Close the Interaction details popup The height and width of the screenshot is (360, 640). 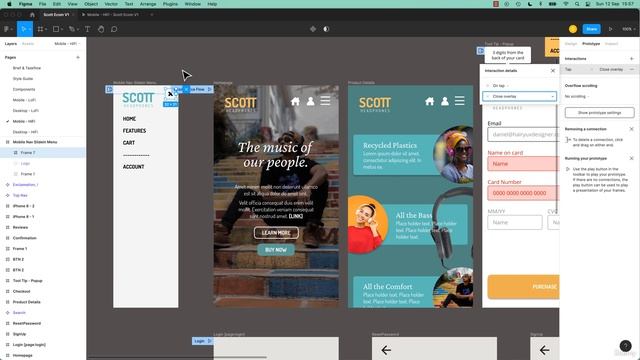click(553, 71)
